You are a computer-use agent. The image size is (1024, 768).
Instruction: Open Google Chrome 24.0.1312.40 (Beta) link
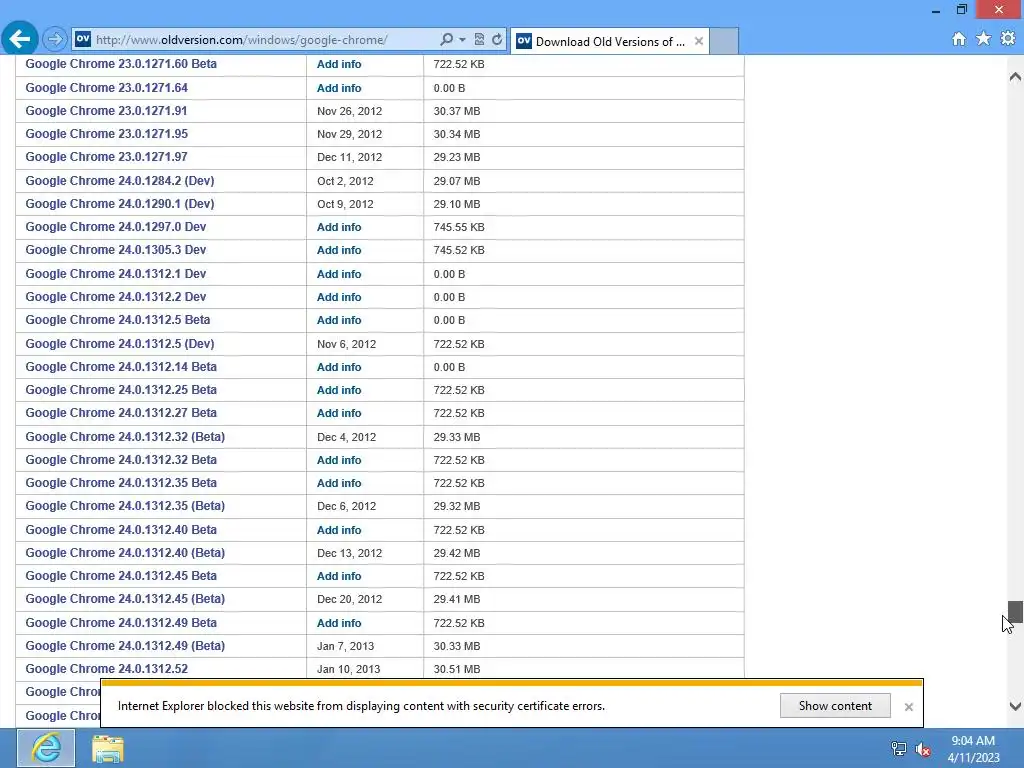[125, 552]
